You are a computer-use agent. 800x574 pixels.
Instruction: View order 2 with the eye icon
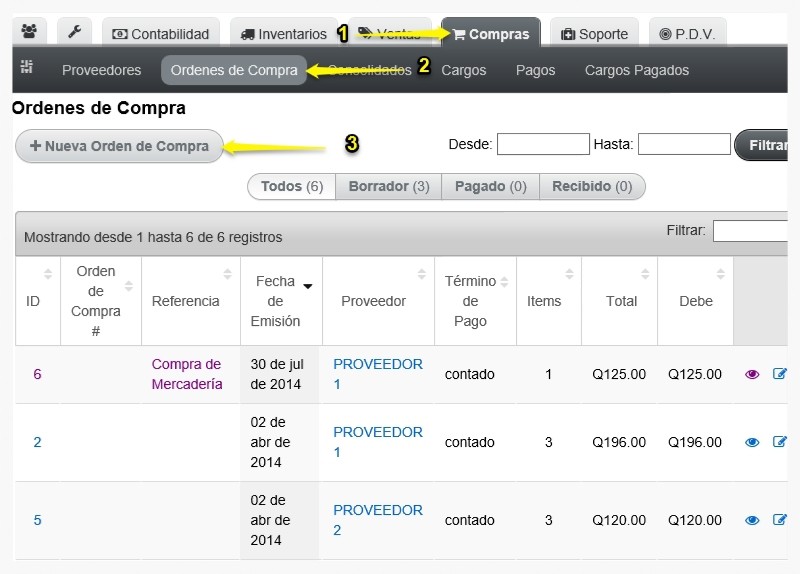pyautogui.click(x=752, y=442)
